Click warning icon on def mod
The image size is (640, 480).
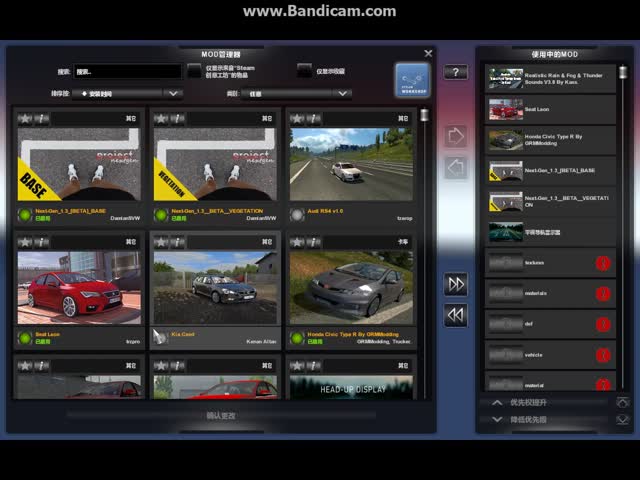click(603, 324)
